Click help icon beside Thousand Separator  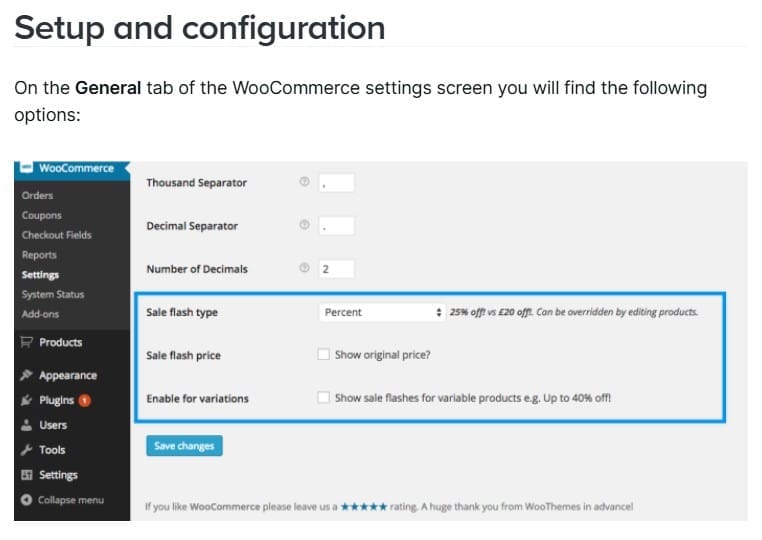[304, 183]
